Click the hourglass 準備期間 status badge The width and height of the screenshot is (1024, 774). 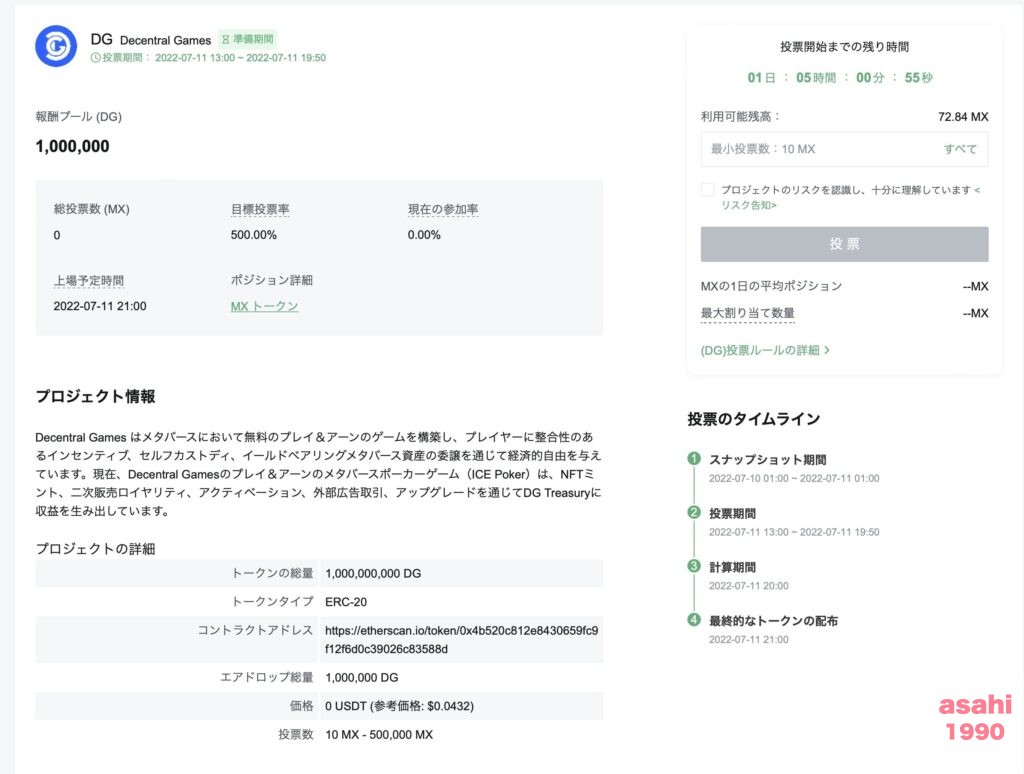pos(247,39)
